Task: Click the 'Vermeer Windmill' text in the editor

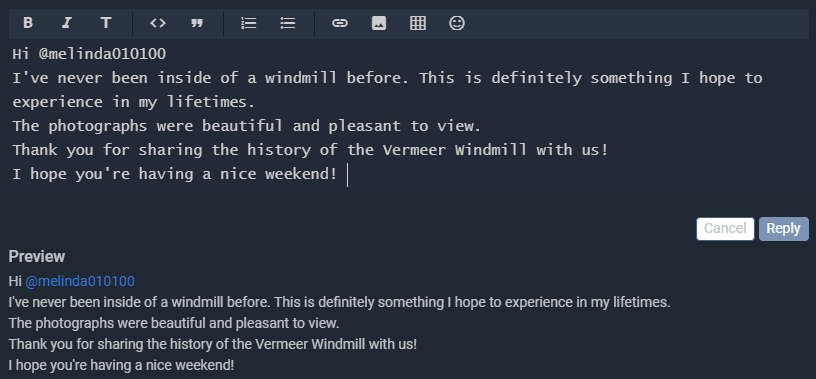Action: point(454,150)
